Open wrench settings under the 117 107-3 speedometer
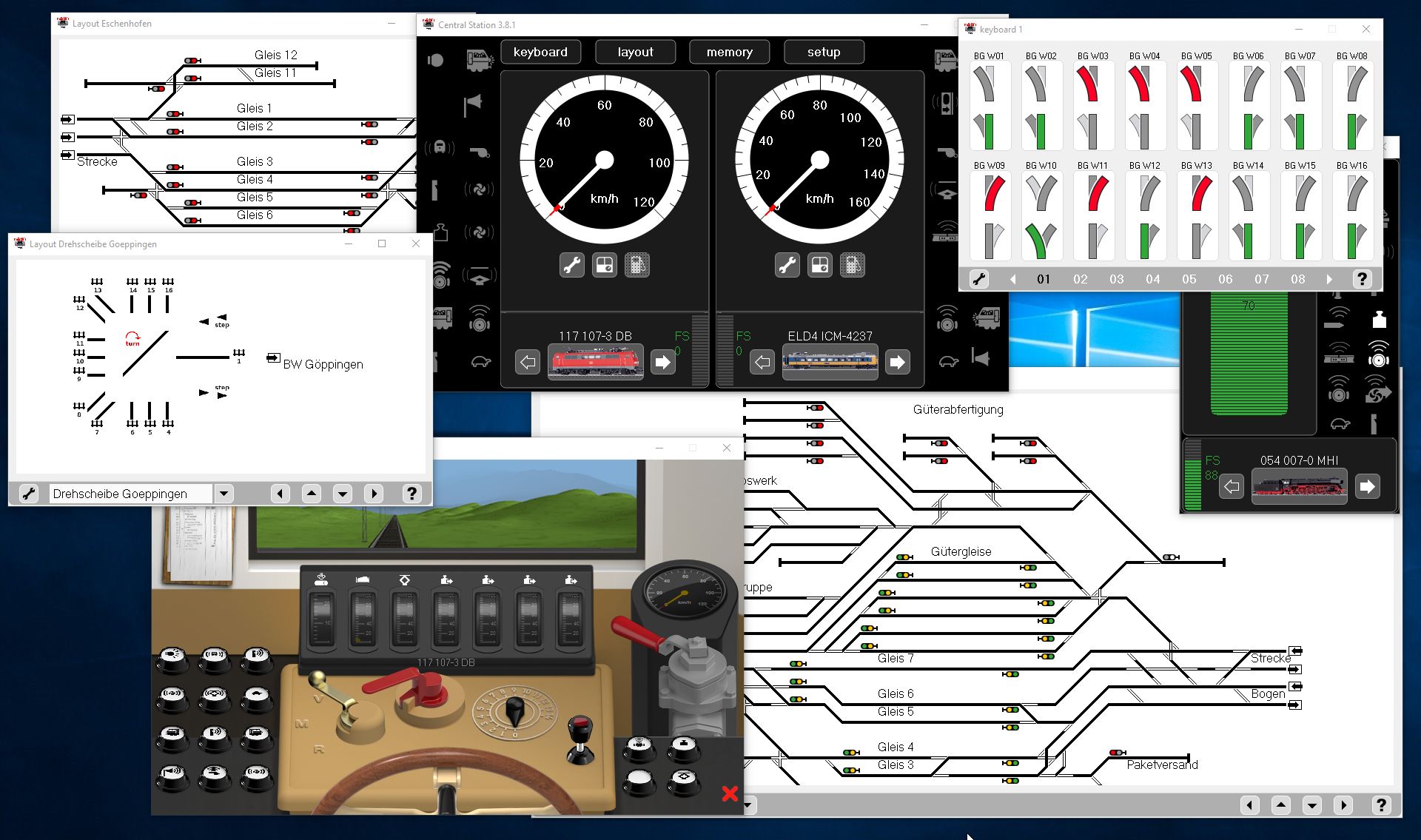The width and height of the screenshot is (1421, 840). click(572, 265)
